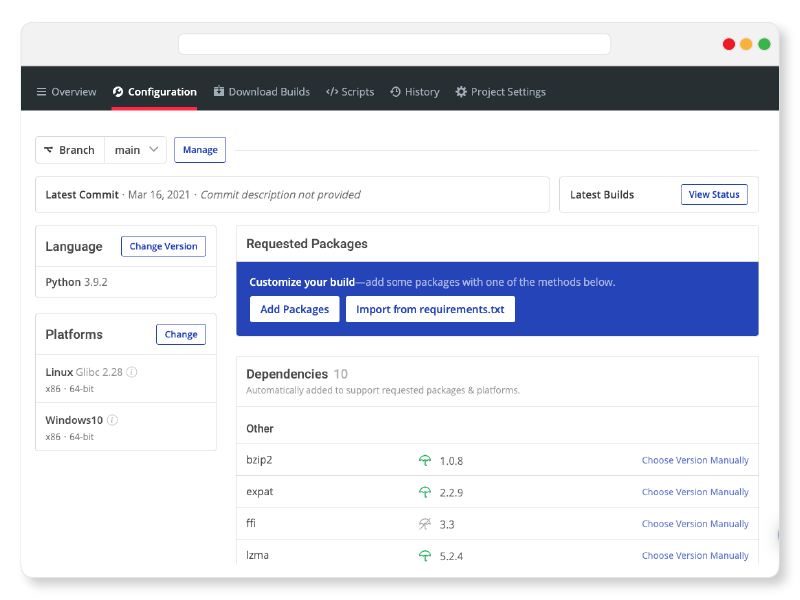Viewport: 800px width, 600px height.
Task: Click the grey crossed umbrella icon for ffi
Action: pyautogui.click(x=425, y=524)
